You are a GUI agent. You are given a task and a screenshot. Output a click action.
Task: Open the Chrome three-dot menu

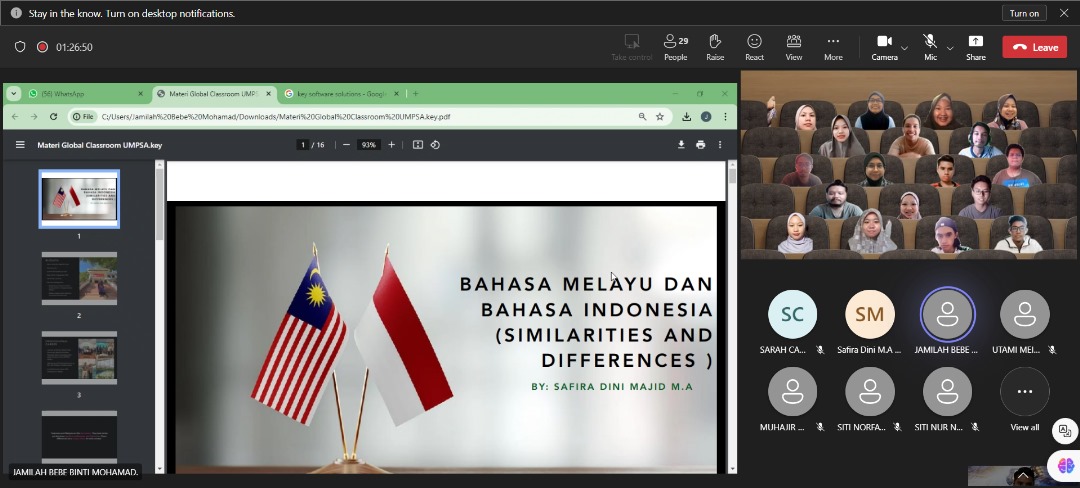[x=725, y=116]
